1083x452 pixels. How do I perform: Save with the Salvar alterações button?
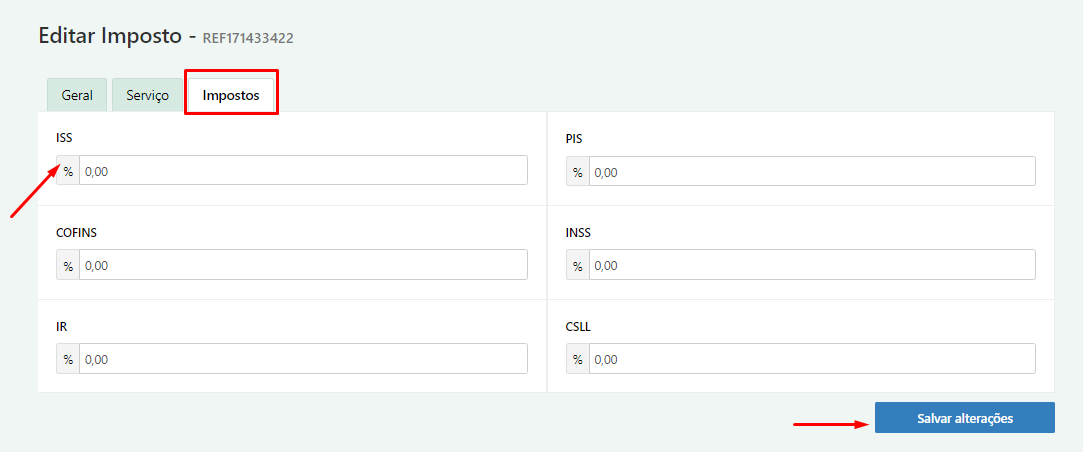965,417
